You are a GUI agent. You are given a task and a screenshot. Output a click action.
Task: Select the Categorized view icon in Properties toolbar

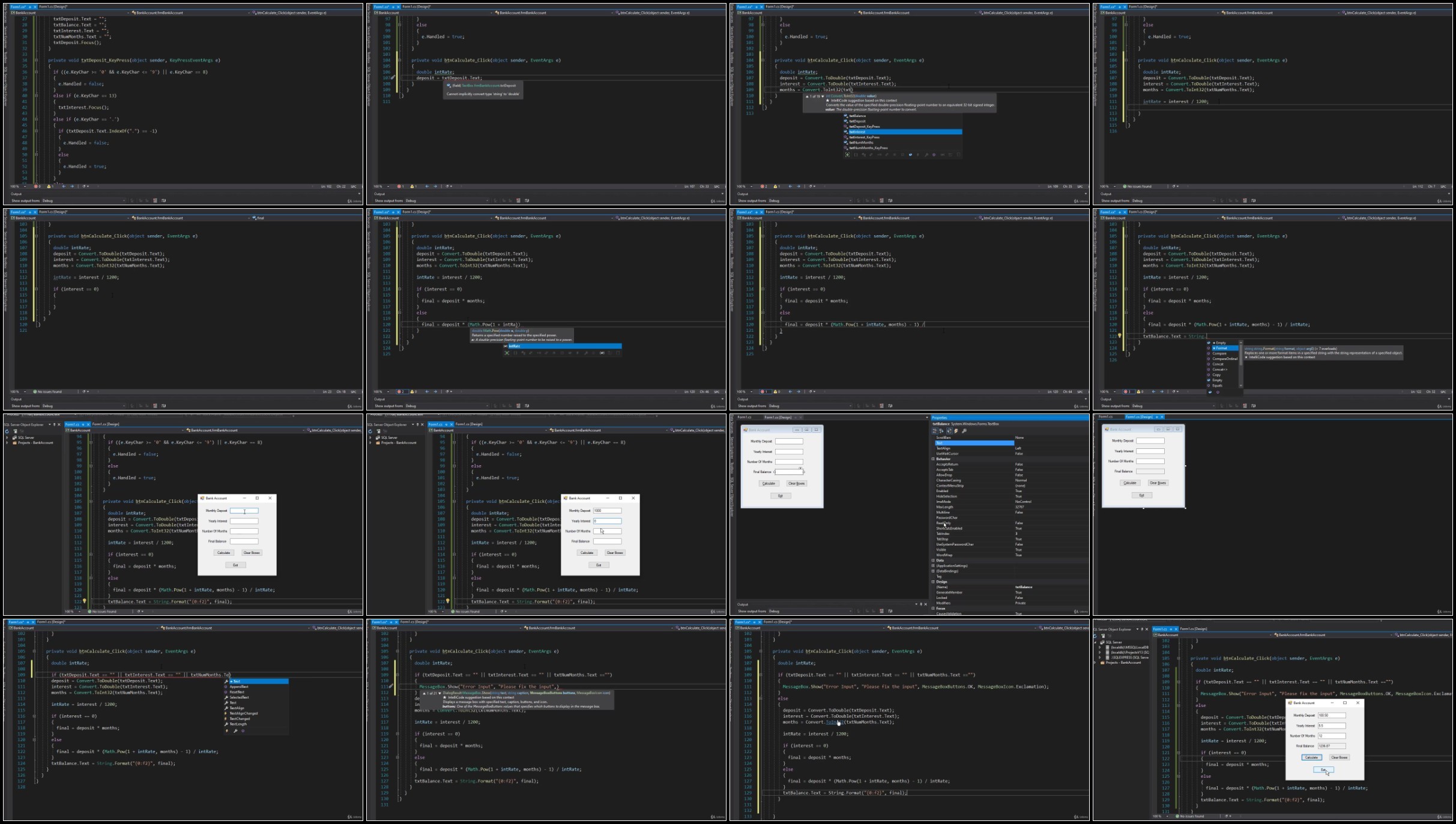coord(935,431)
